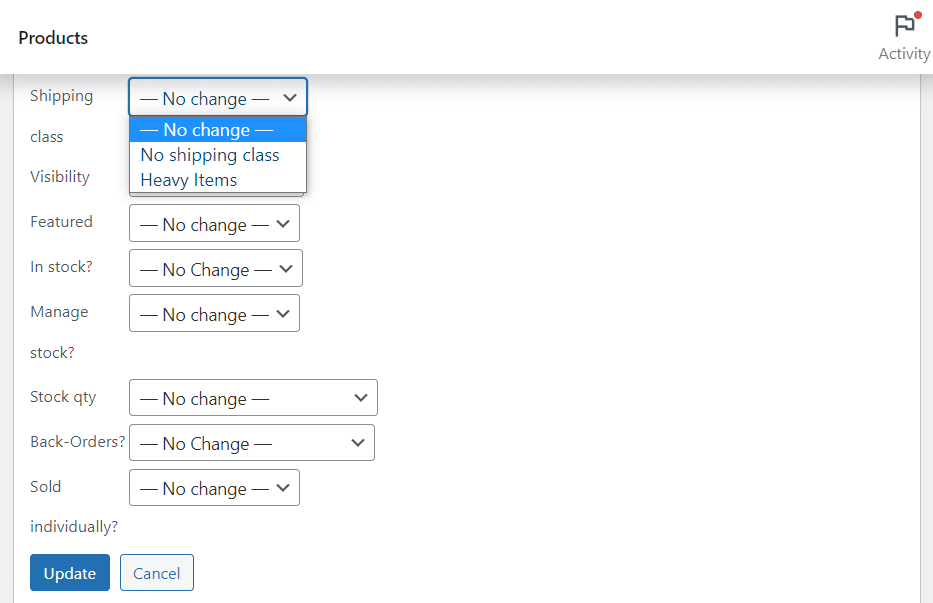933x603 pixels.
Task: Click the Activity flag icon
Action: [904, 27]
